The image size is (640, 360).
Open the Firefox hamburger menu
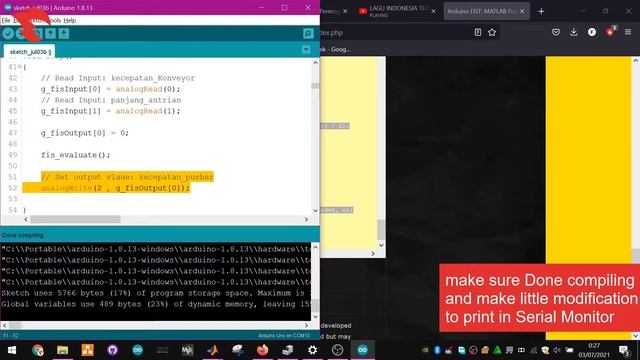(x=628, y=32)
